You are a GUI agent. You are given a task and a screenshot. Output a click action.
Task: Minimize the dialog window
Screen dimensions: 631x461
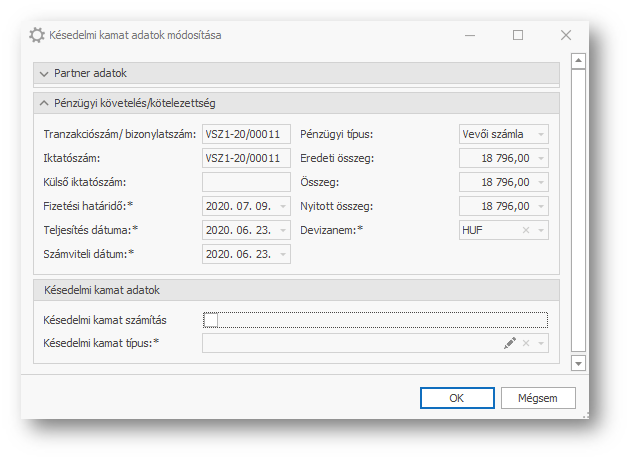pyautogui.click(x=470, y=35)
